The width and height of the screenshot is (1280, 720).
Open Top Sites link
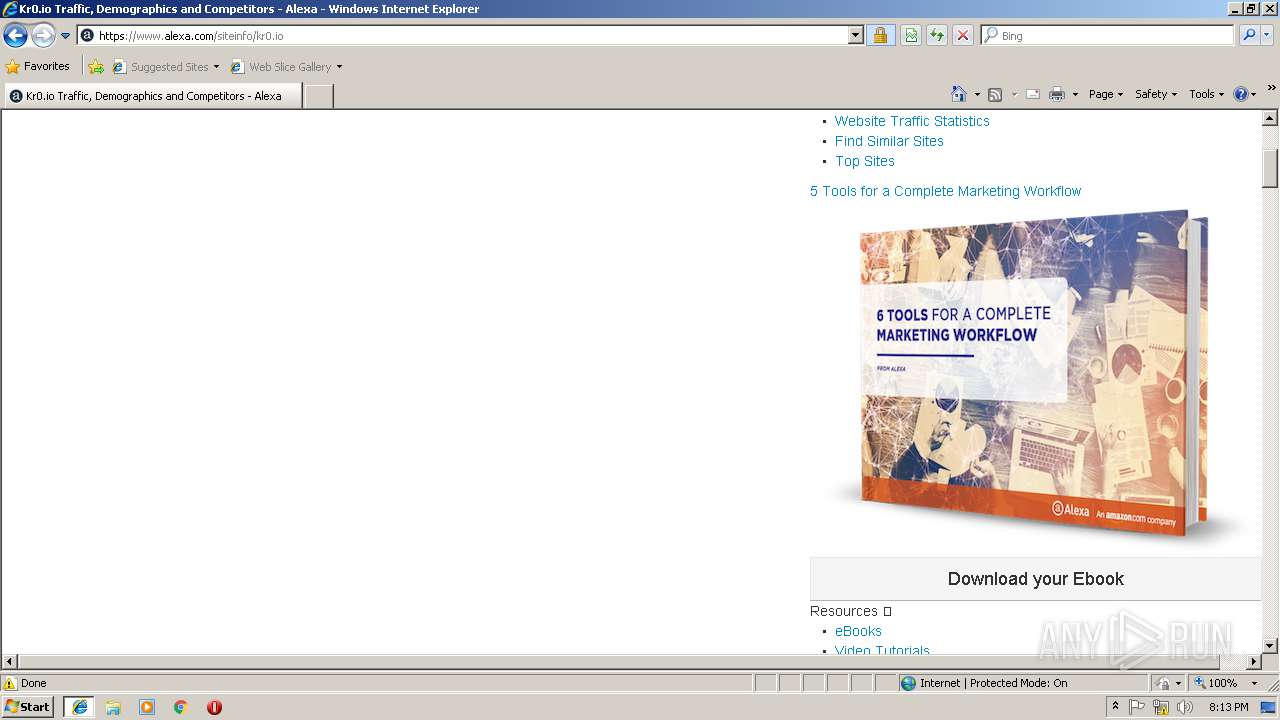(x=865, y=161)
